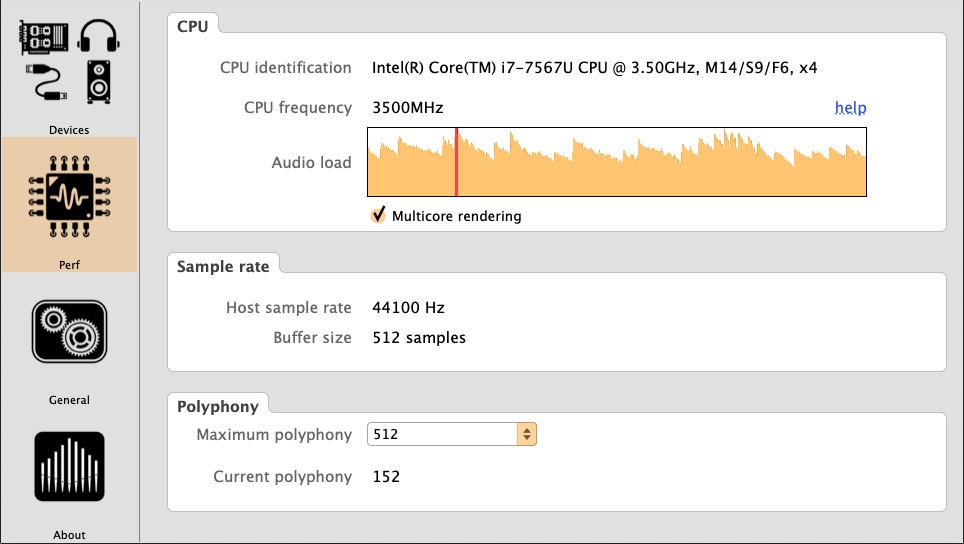Click the Audio load label
The width and height of the screenshot is (964, 544).
(312, 162)
